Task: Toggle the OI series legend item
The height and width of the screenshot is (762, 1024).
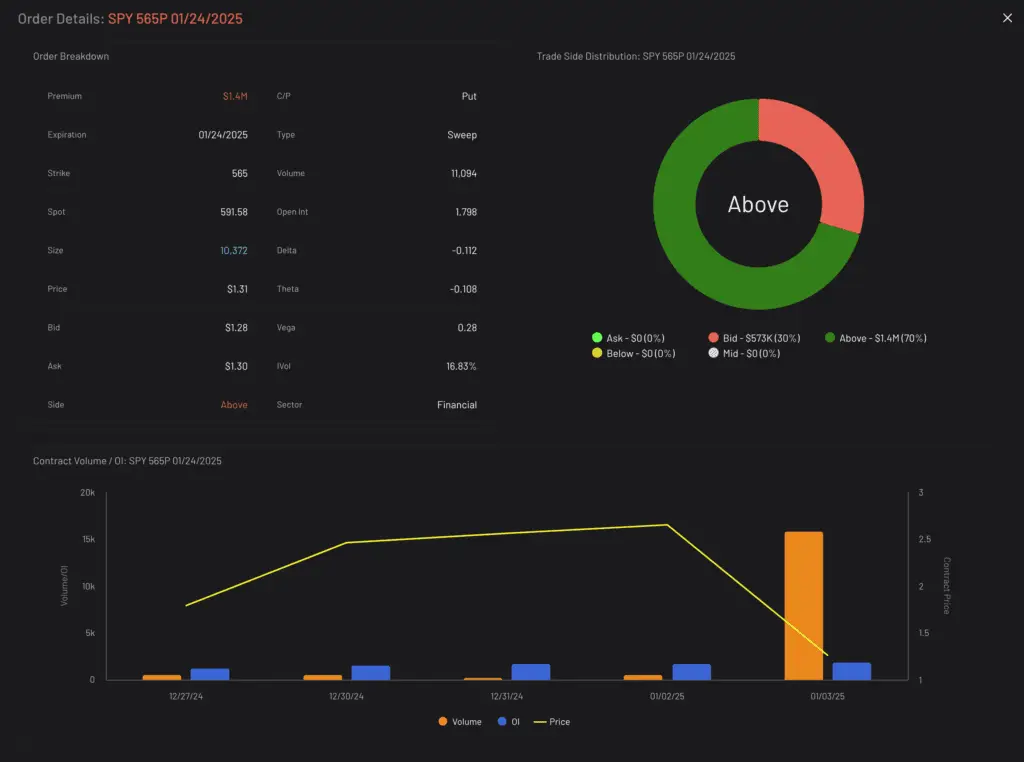Action: [509, 722]
